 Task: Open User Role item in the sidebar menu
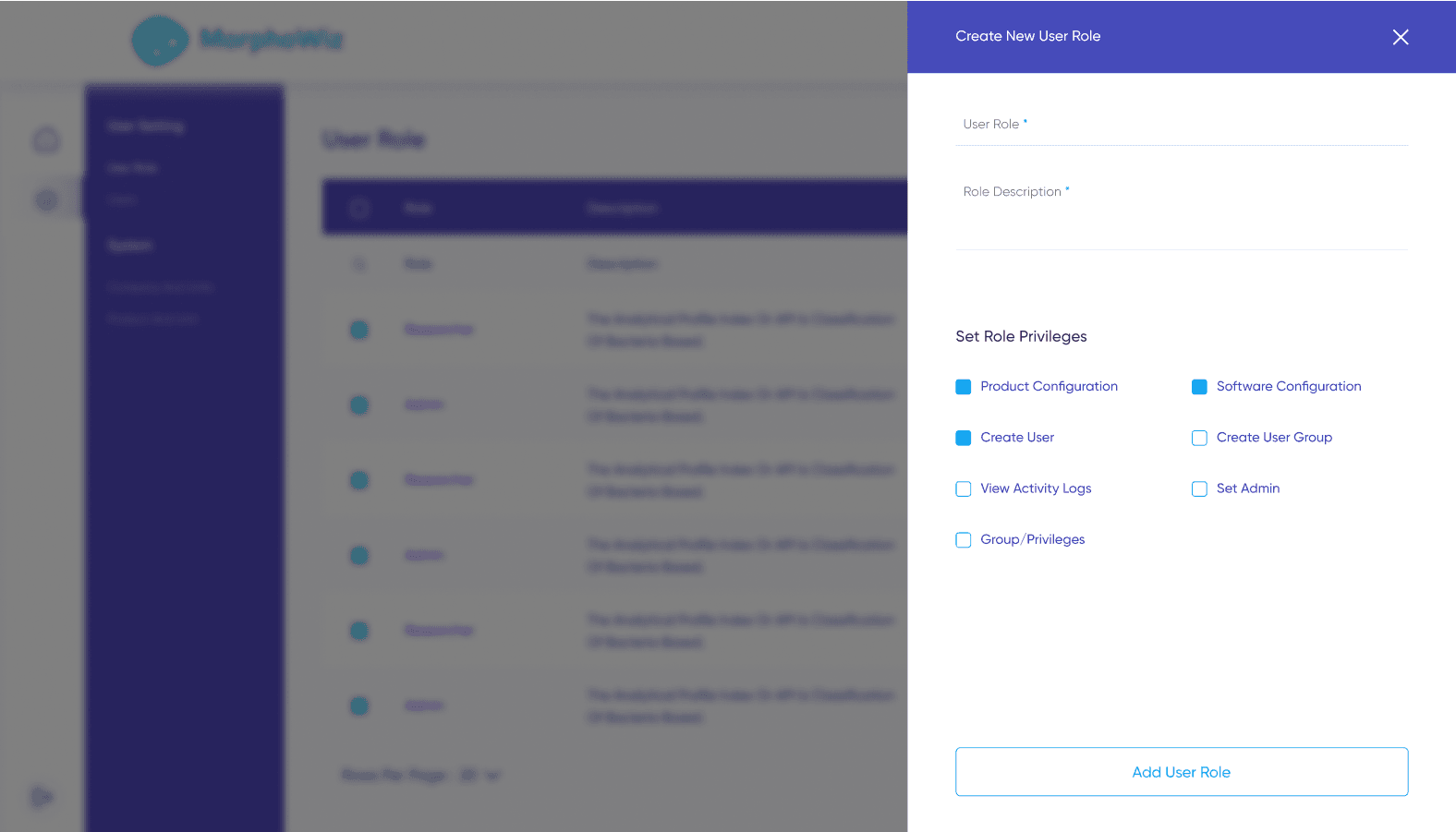click(132, 168)
